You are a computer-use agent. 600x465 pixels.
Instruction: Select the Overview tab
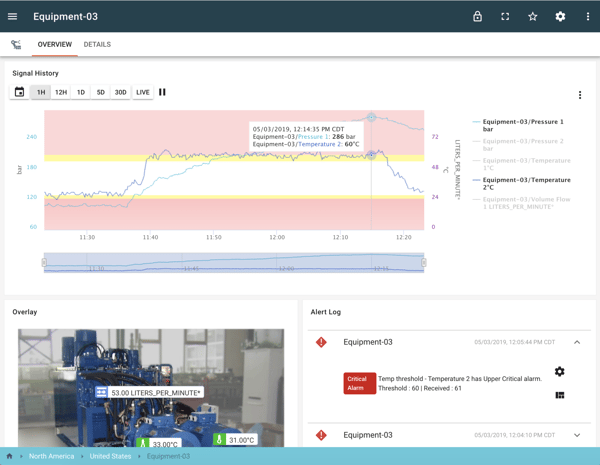point(54,45)
